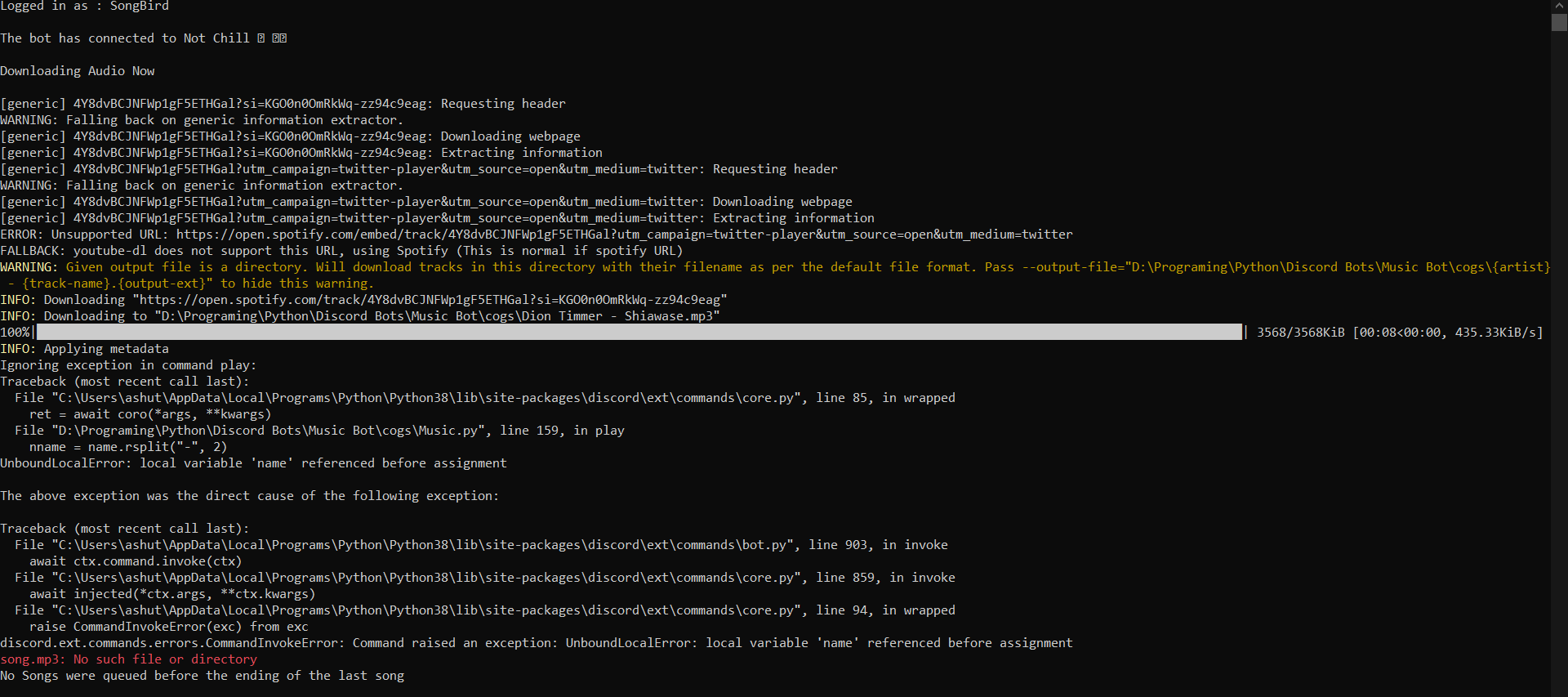The height and width of the screenshot is (697, 1568).
Task: Click the Dion Timmer - Shiawase.mp3 path
Action: [x=437, y=316]
